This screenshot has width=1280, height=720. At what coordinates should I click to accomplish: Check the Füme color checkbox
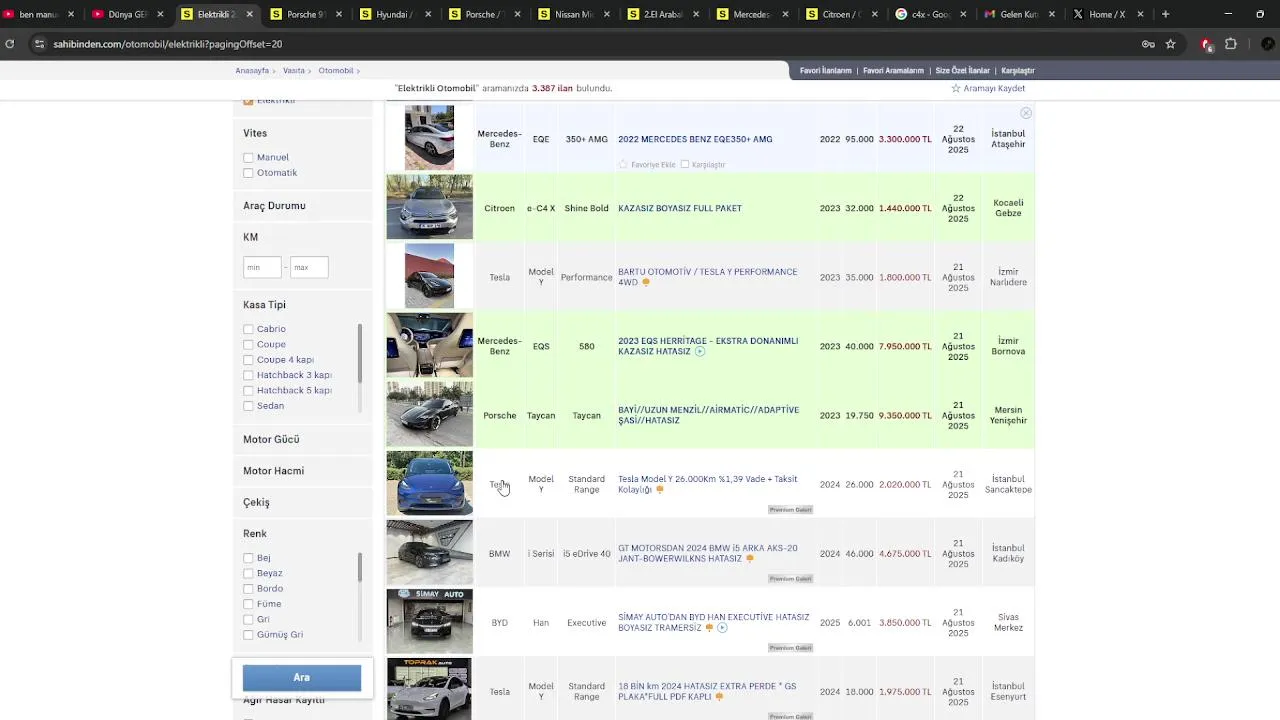[x=248, y=604]
